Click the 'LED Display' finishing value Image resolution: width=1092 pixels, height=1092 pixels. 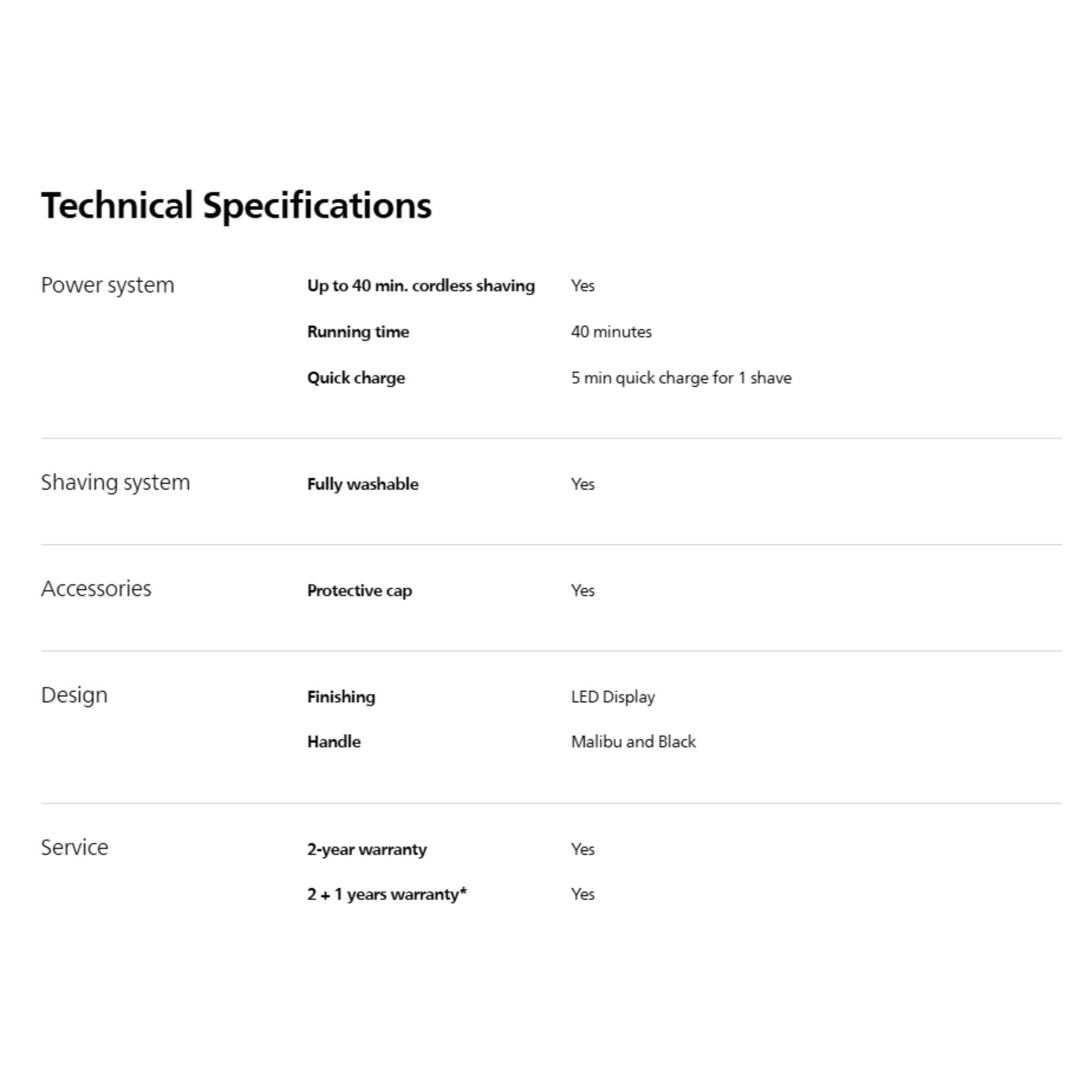point(613,697)
